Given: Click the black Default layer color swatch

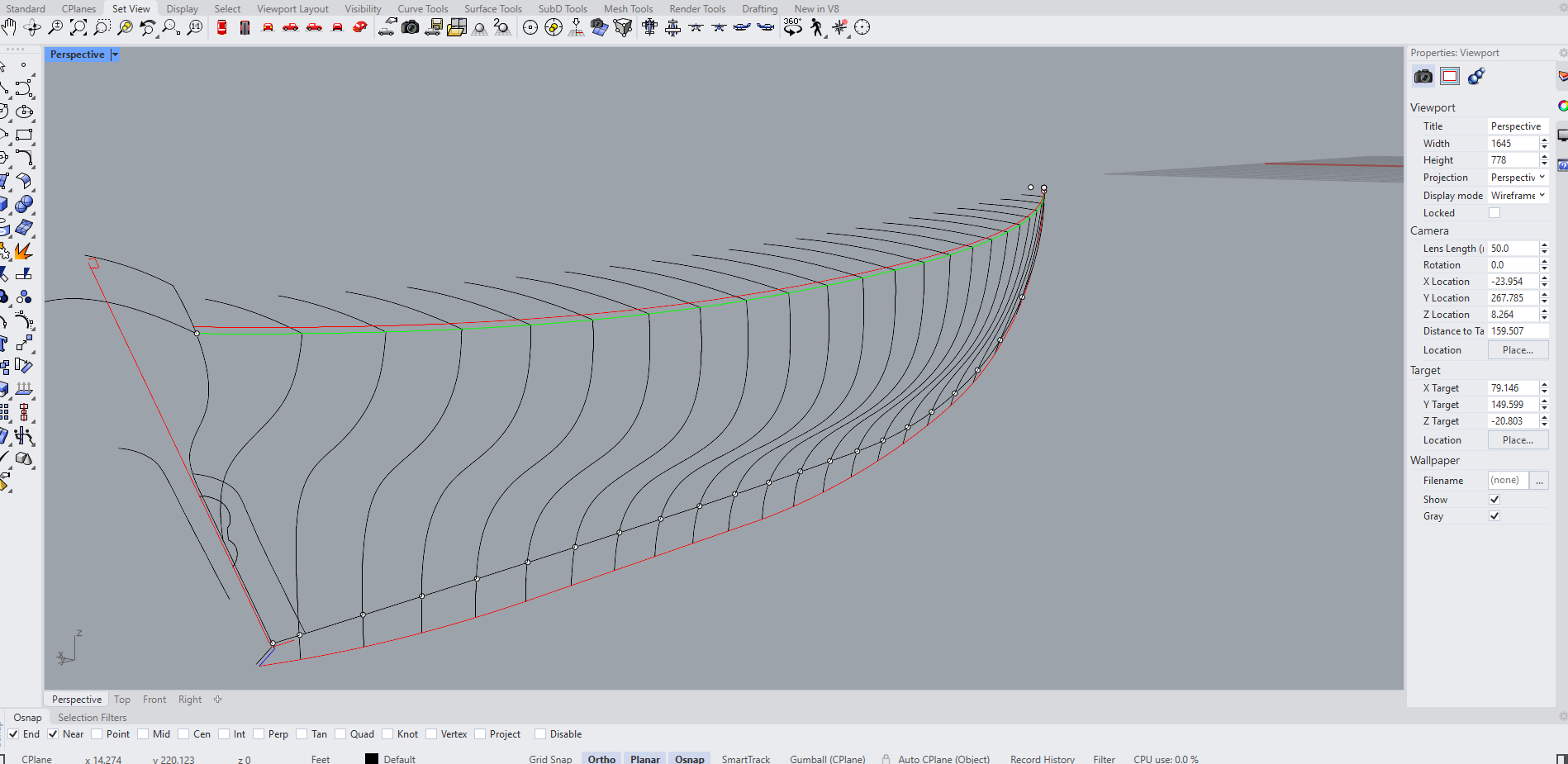Looking at the screenshot, I should coord(372,759).
